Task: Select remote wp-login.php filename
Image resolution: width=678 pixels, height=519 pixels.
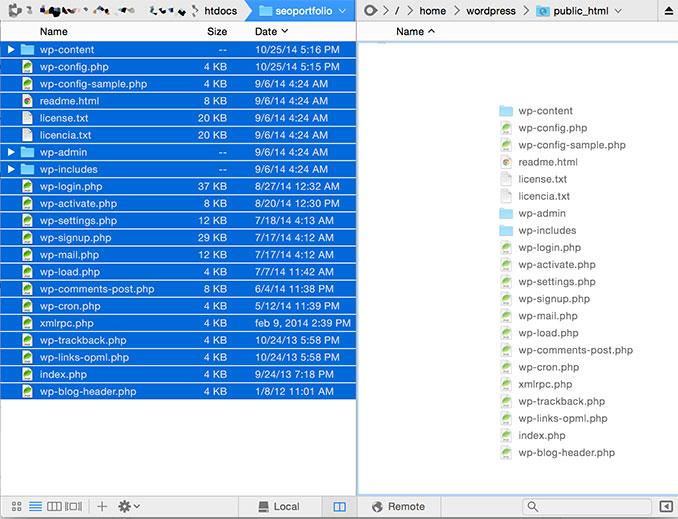Action: click(550, 247)
